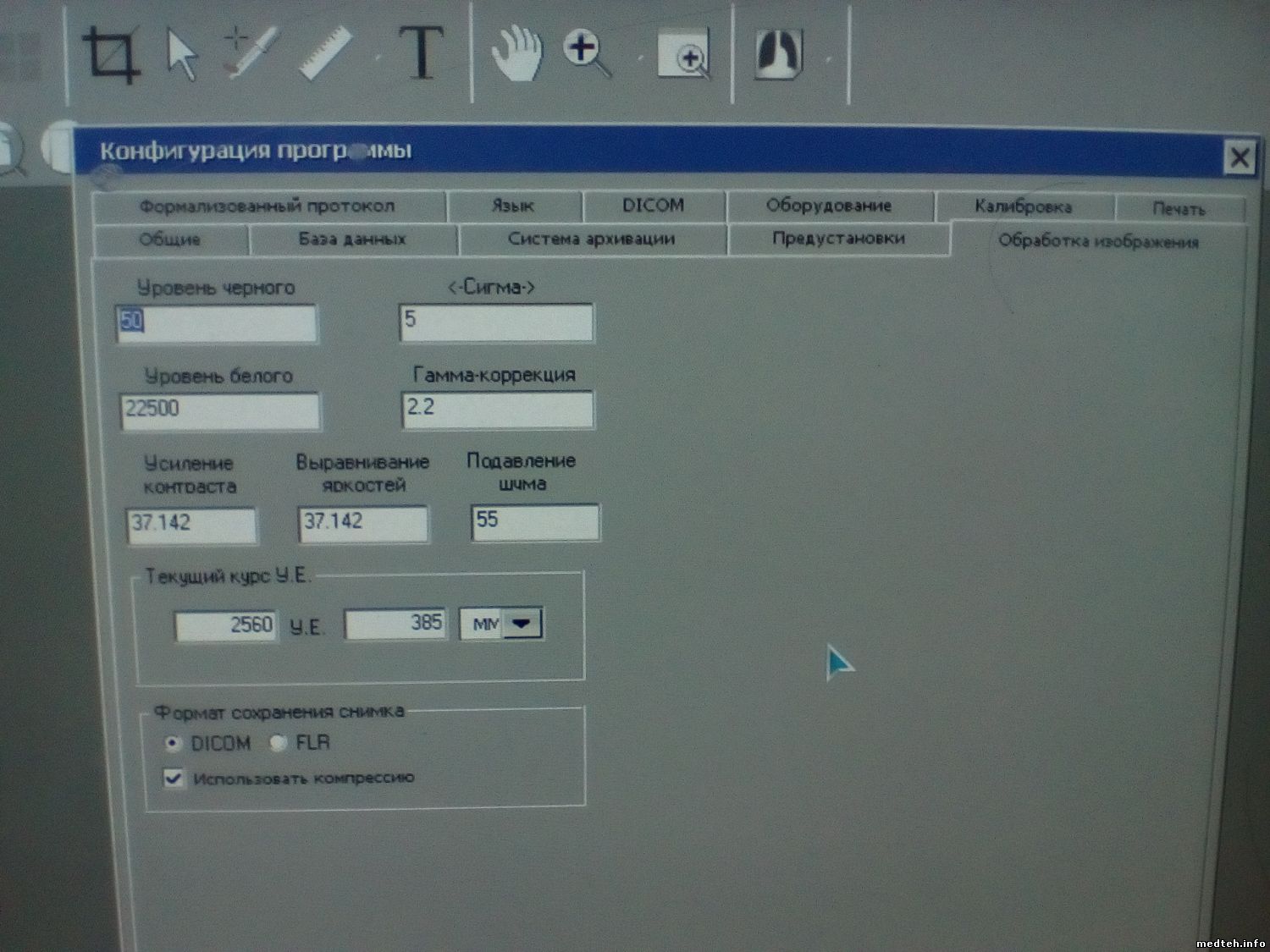The image size is (1270, 952).
Task: Select DICOM save format radio button
Action: [x=173, y=744]
